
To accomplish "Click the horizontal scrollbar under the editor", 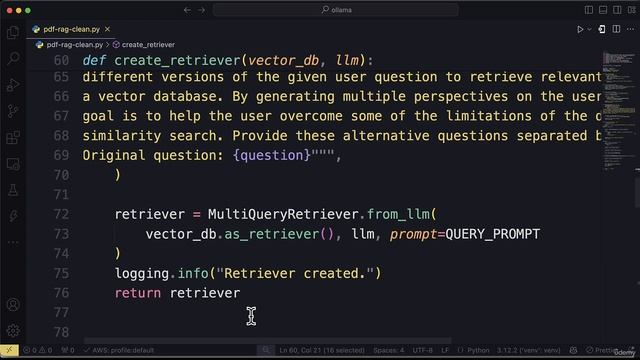I will click(x=267, y=340).
